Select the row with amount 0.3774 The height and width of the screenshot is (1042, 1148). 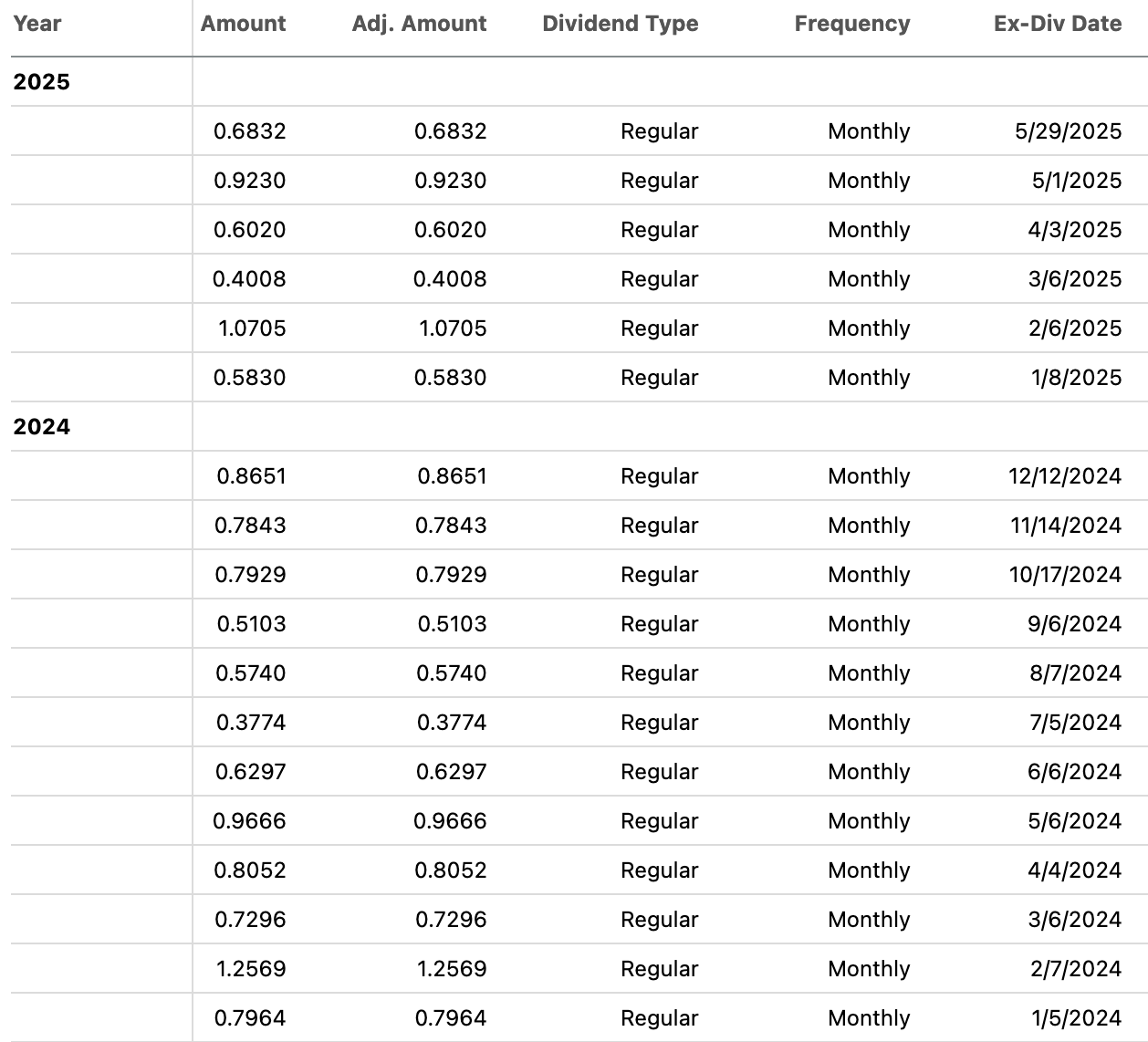574,722
